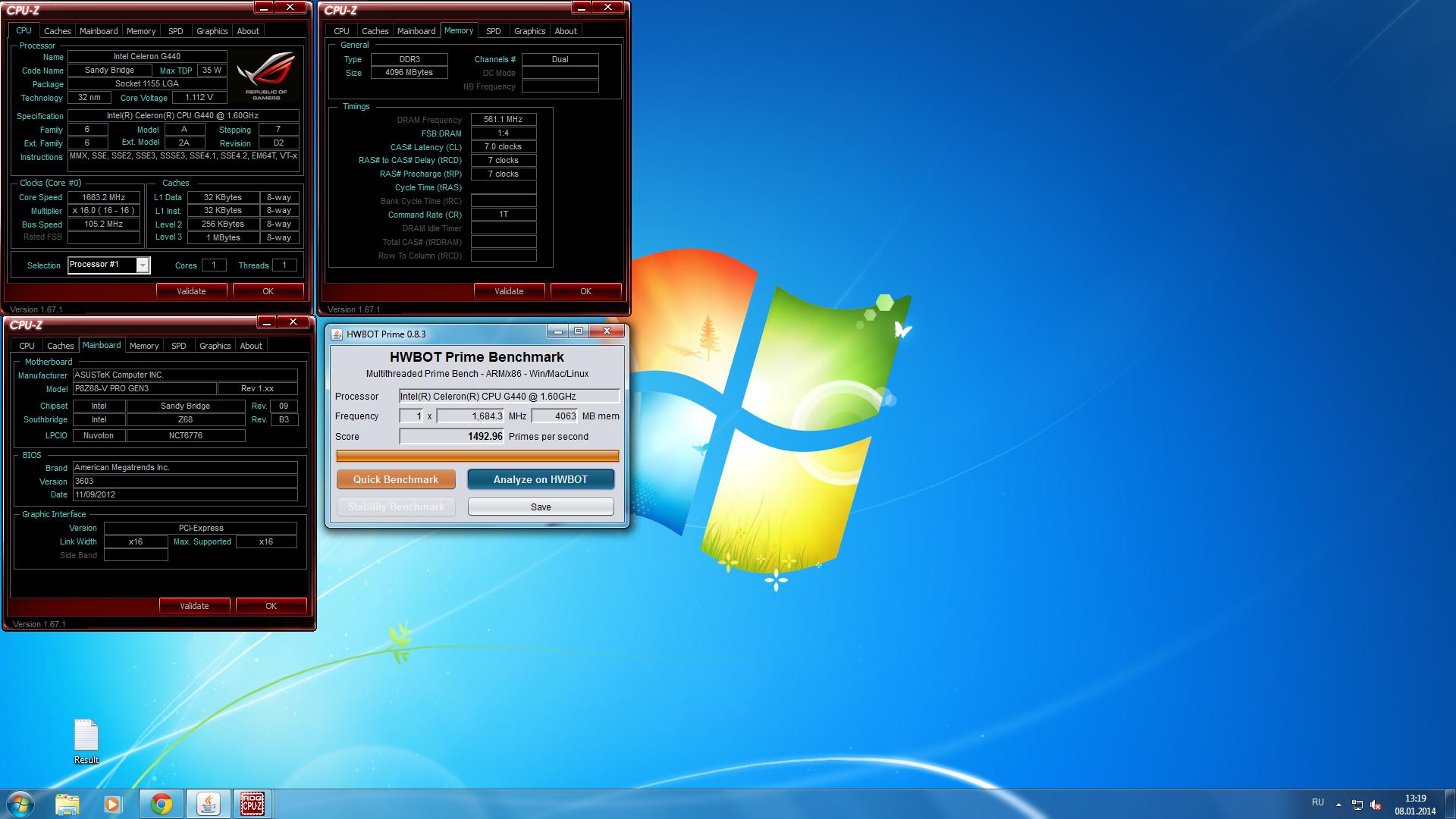Close the CPU-Z Memory window
This screenshot has width=1456, height=819.
coord(608,8)
